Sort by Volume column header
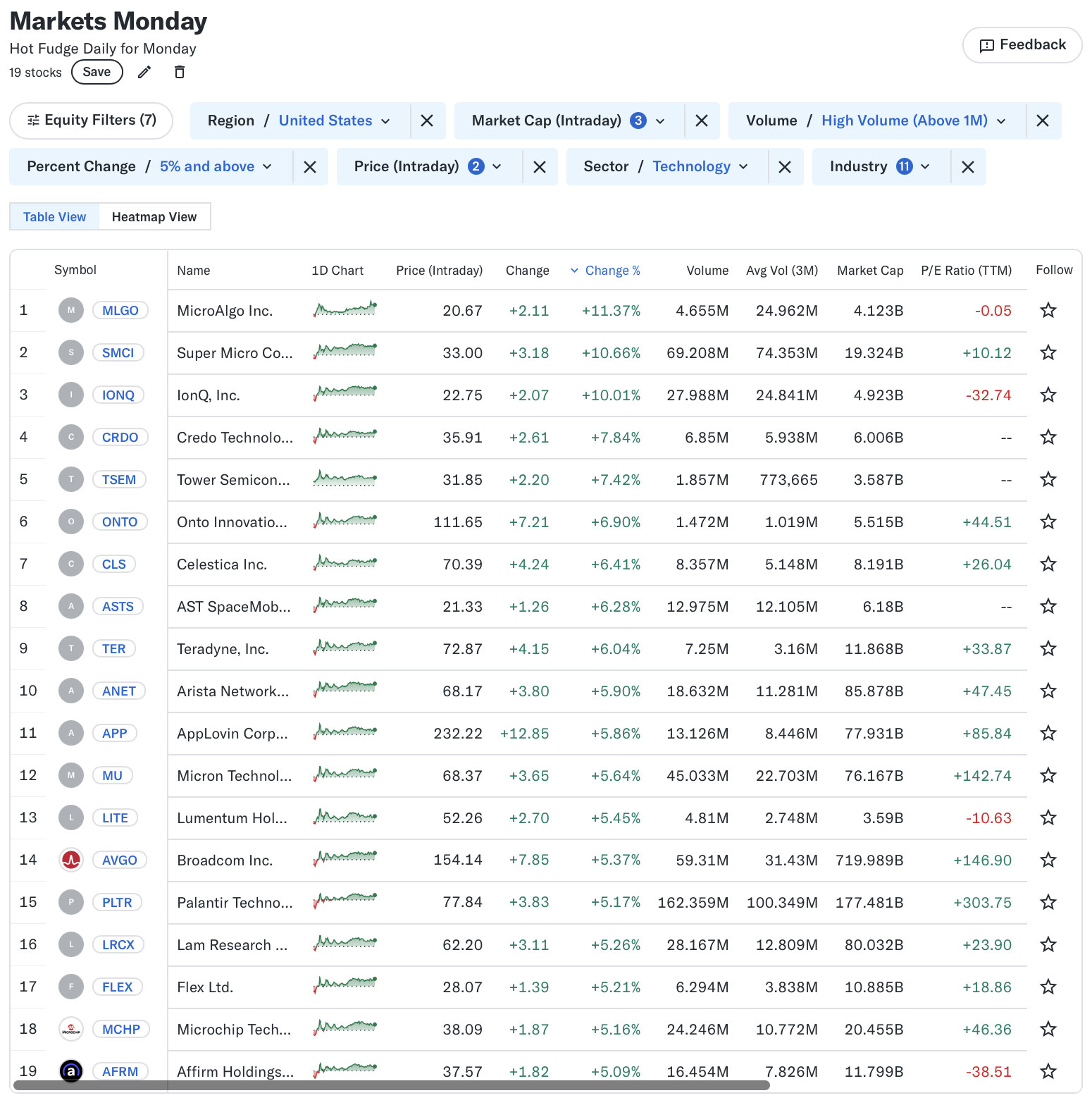This screenshot has height=1105, width=1092. point(707,271)
